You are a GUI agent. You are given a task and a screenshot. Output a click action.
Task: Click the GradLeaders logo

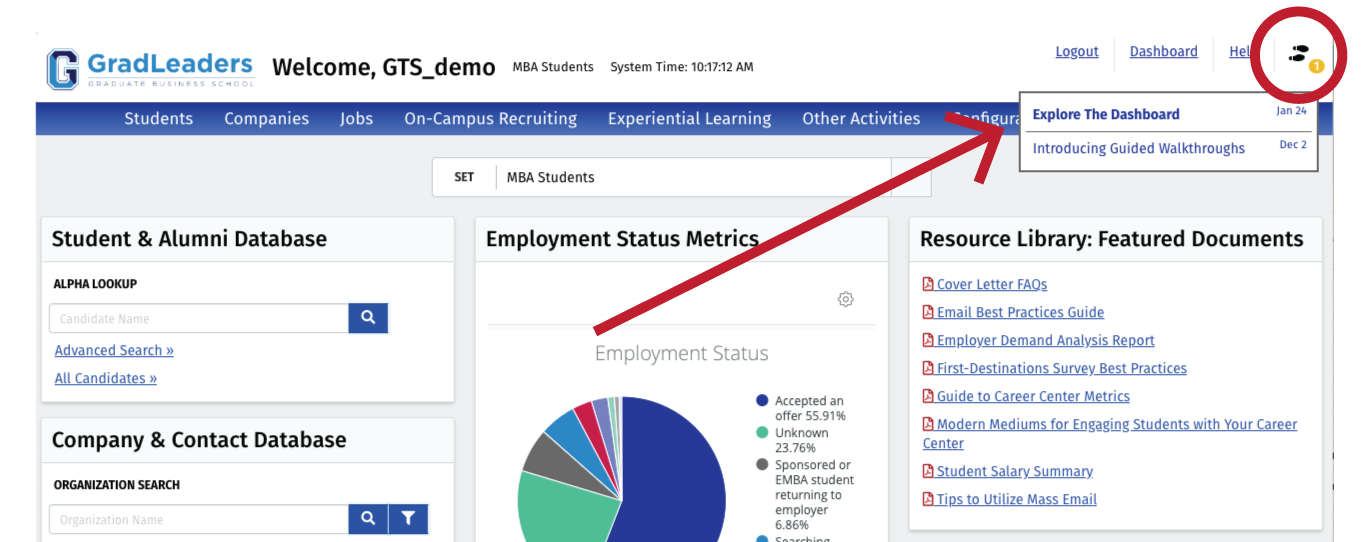151,68
